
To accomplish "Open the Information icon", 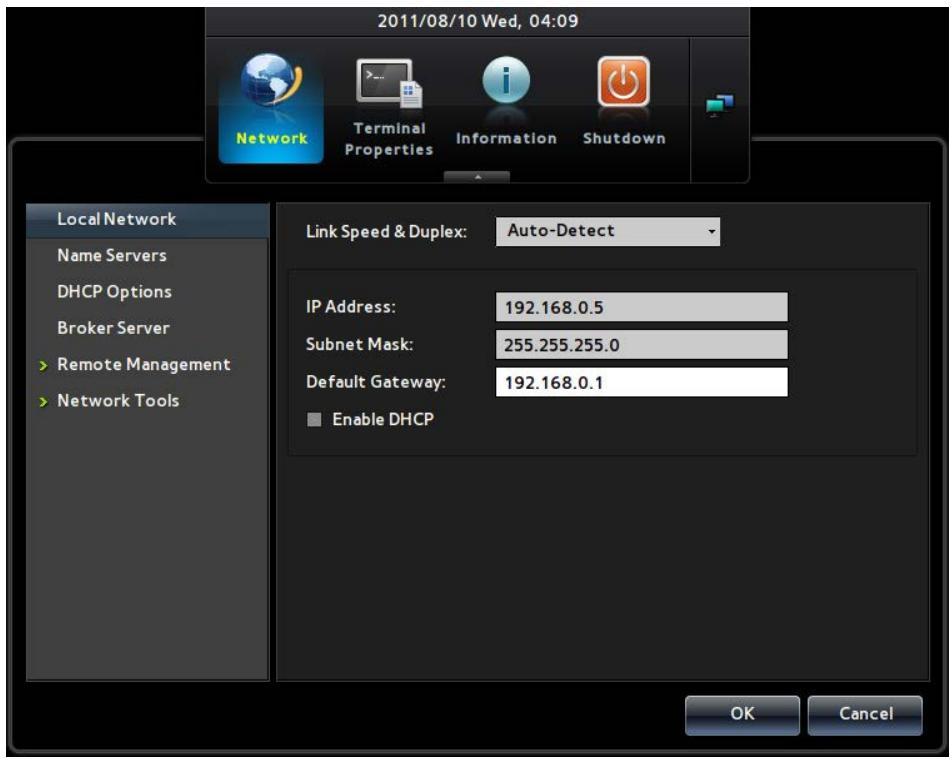I will tap(506, 80).
